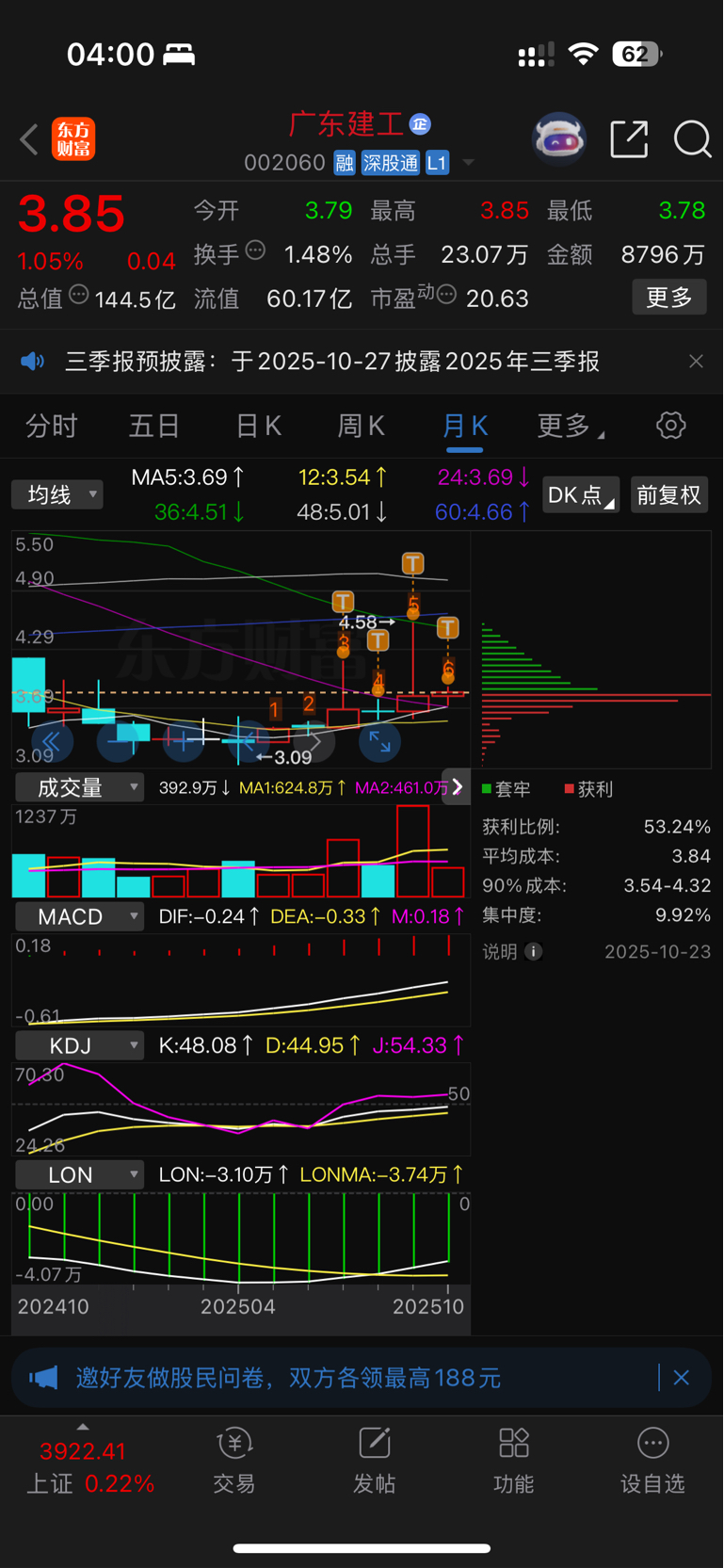Zoom in chart with plus button
Image resolution: width=724 pixels, height=1568 pixels.
click(184, 742)
